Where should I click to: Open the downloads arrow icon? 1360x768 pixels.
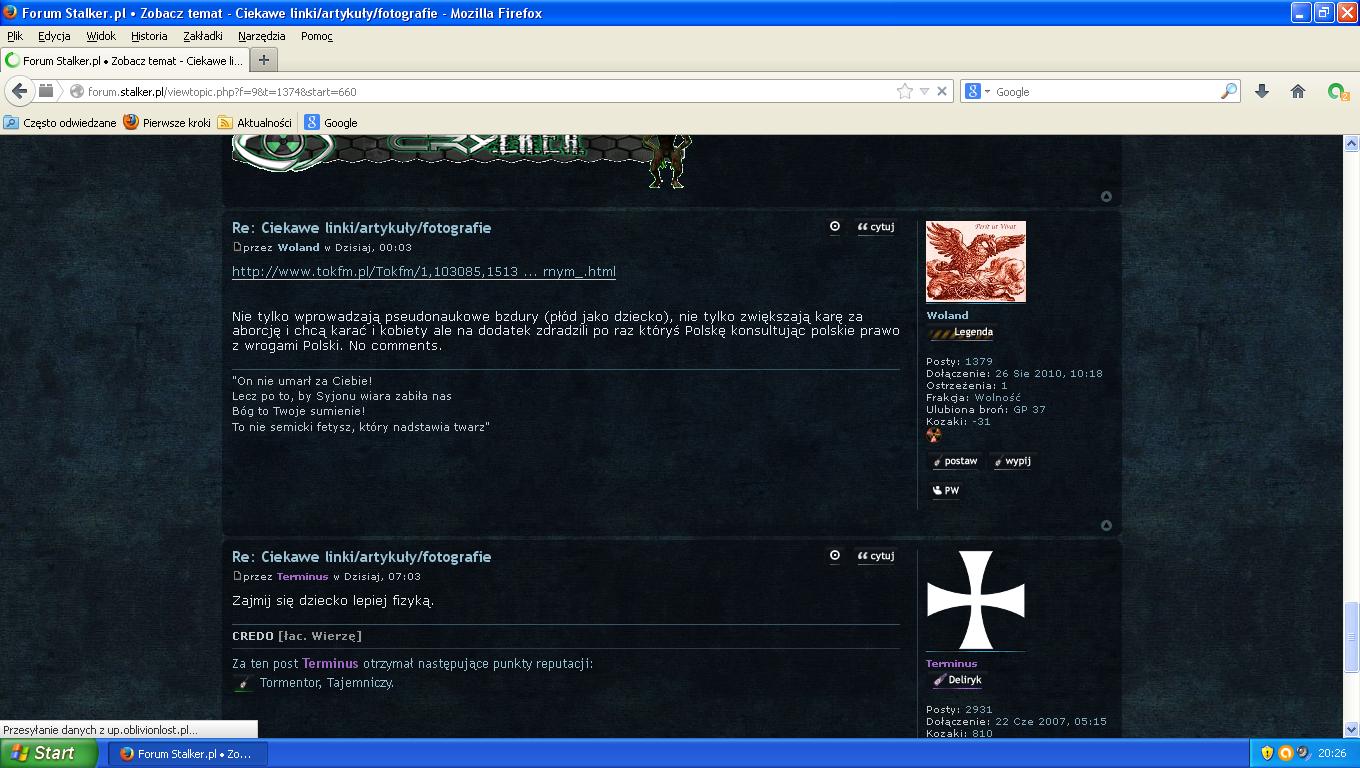pos(1262,91)
